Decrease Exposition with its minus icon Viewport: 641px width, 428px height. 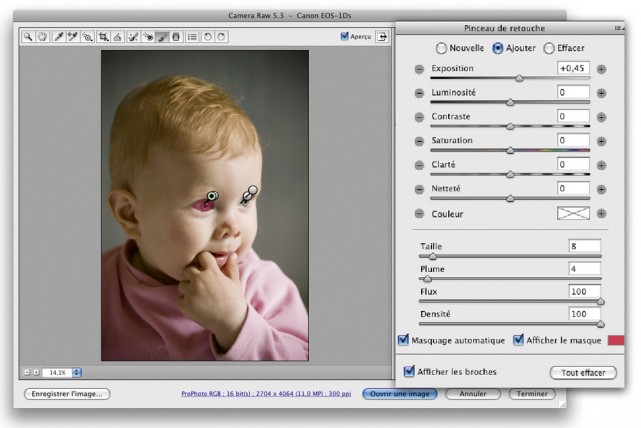coord(419,69)
